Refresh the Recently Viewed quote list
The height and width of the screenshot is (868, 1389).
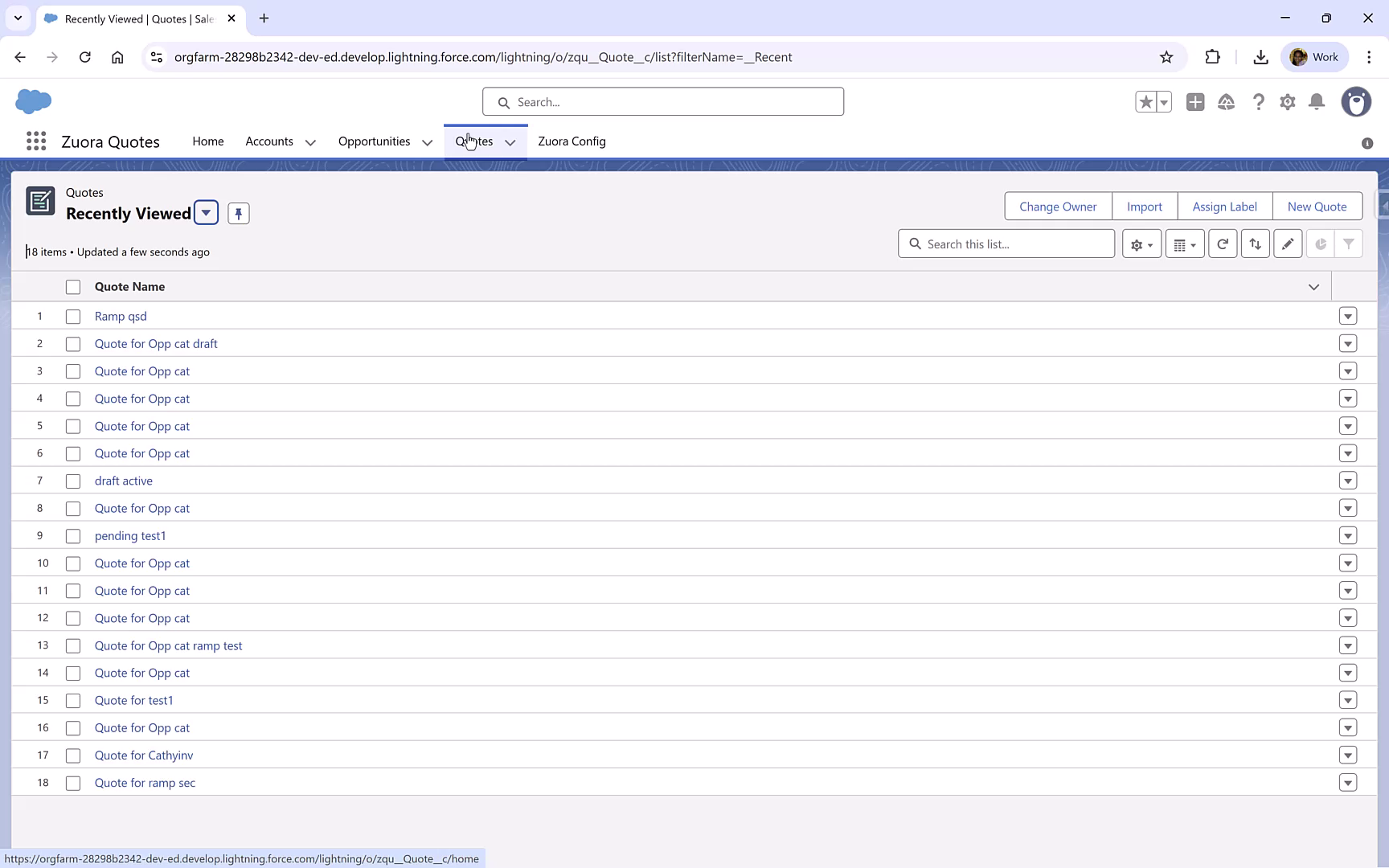[1223, 244]
